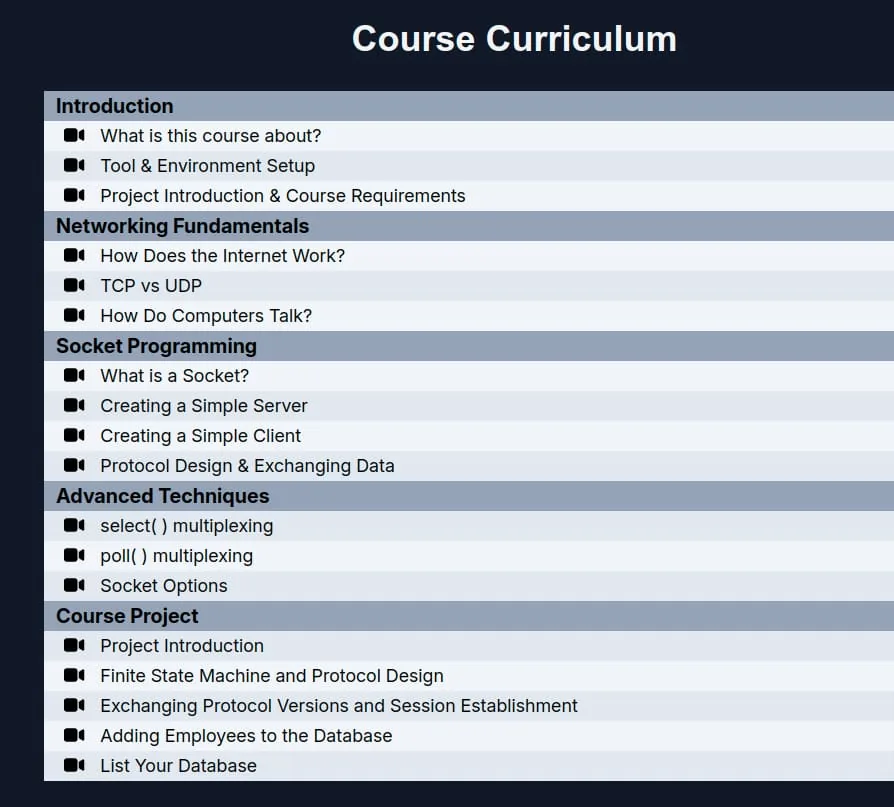
Task: Click the video icon next to 'TCP vs UDP'
Action: click(x=74, y=286)
